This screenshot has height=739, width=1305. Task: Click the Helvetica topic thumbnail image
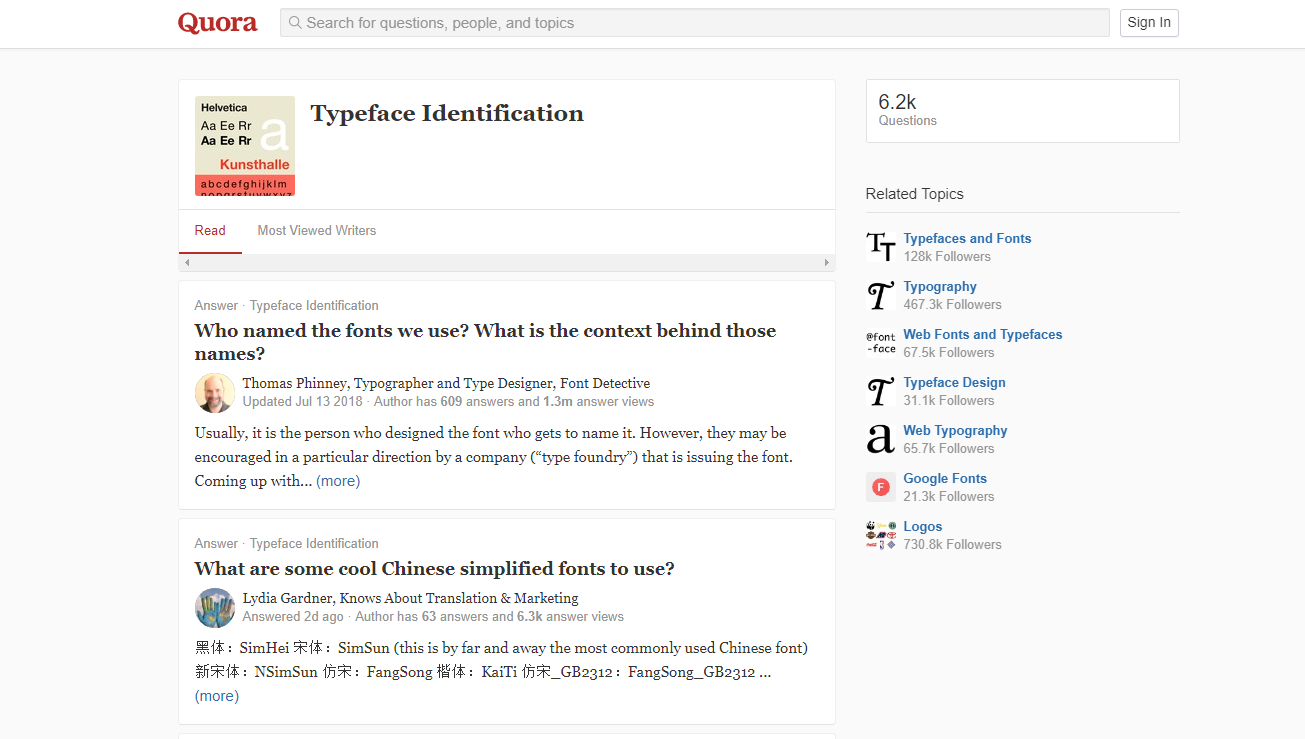(245, 146)
